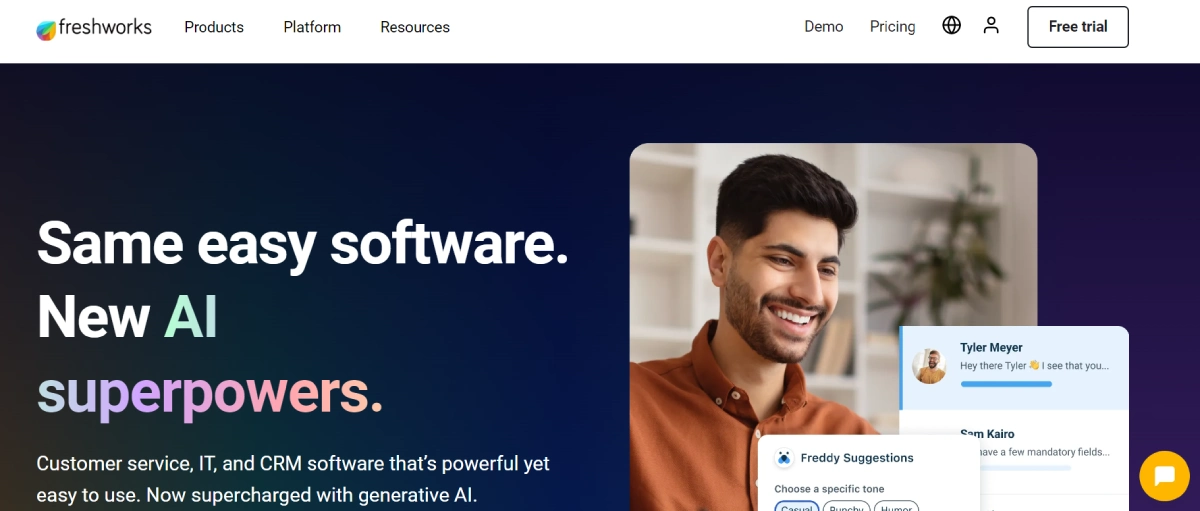Click the blue bar under Tyler's message
This screenshot has width=1200, height=511.
coord(1006,384)
